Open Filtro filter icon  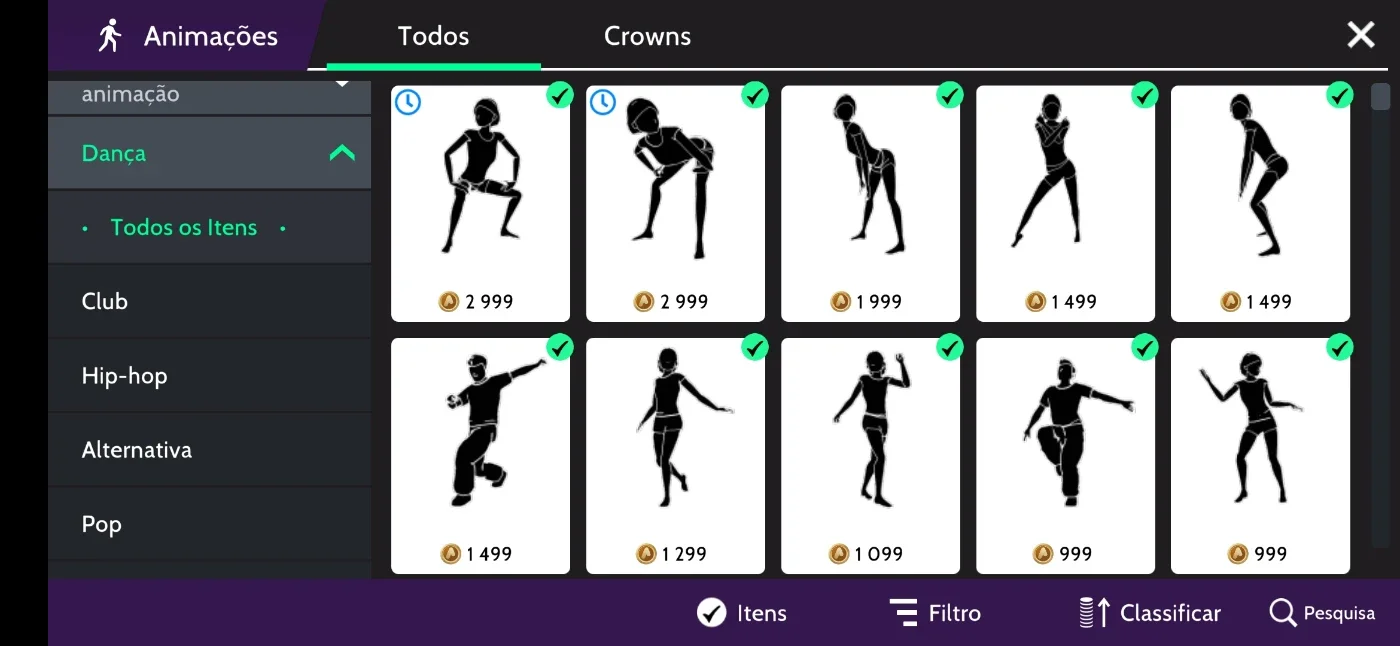click(x=903, y=613)
